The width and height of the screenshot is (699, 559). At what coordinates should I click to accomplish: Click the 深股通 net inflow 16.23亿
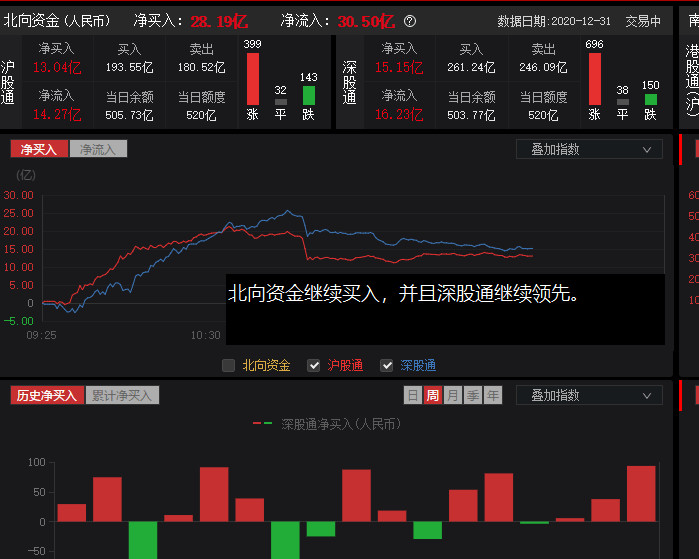pyautogui.click(x=399, y=115)
